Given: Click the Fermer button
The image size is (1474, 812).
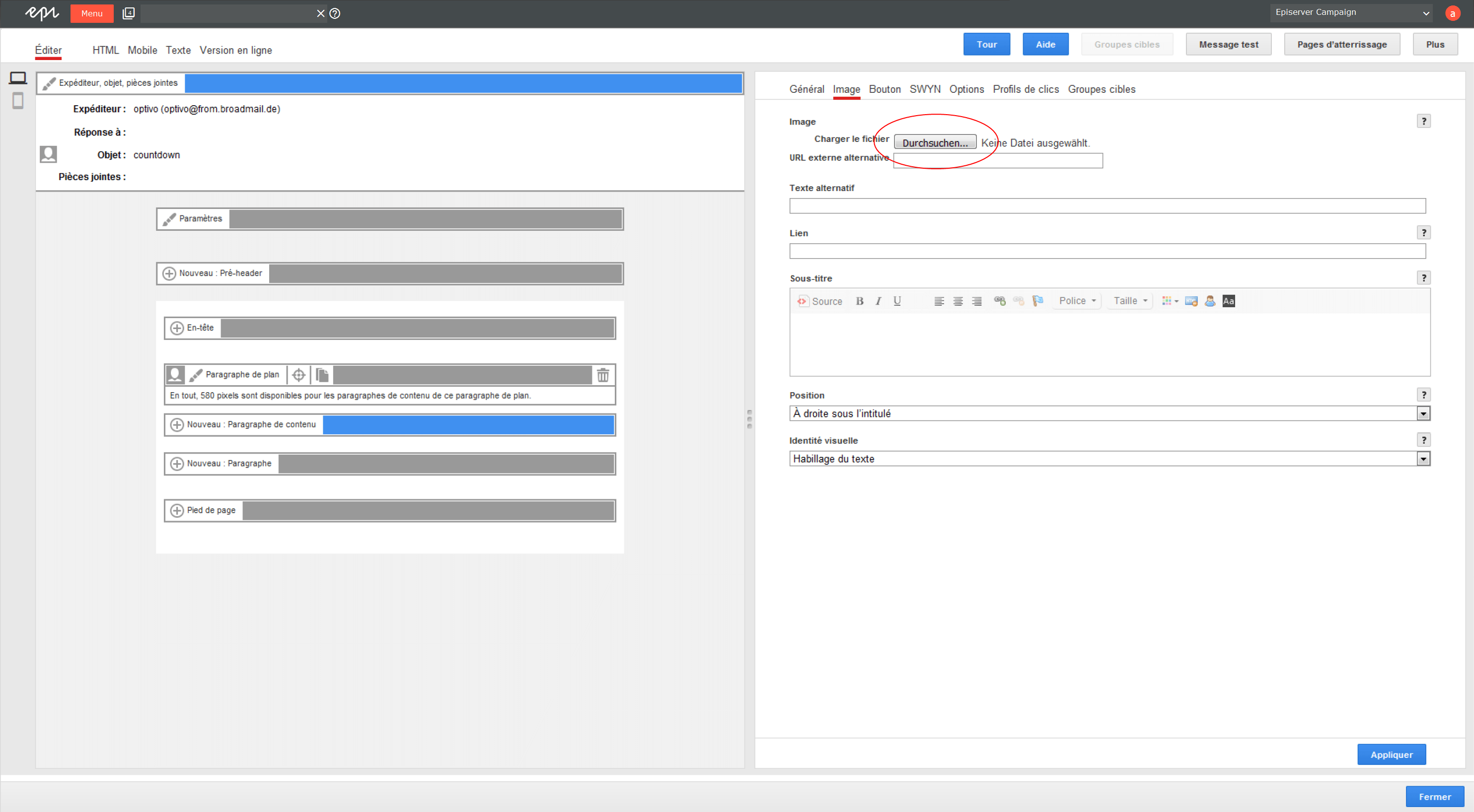Looking at the screenshot, I should pyautogui.click(x=1434, y=797).
